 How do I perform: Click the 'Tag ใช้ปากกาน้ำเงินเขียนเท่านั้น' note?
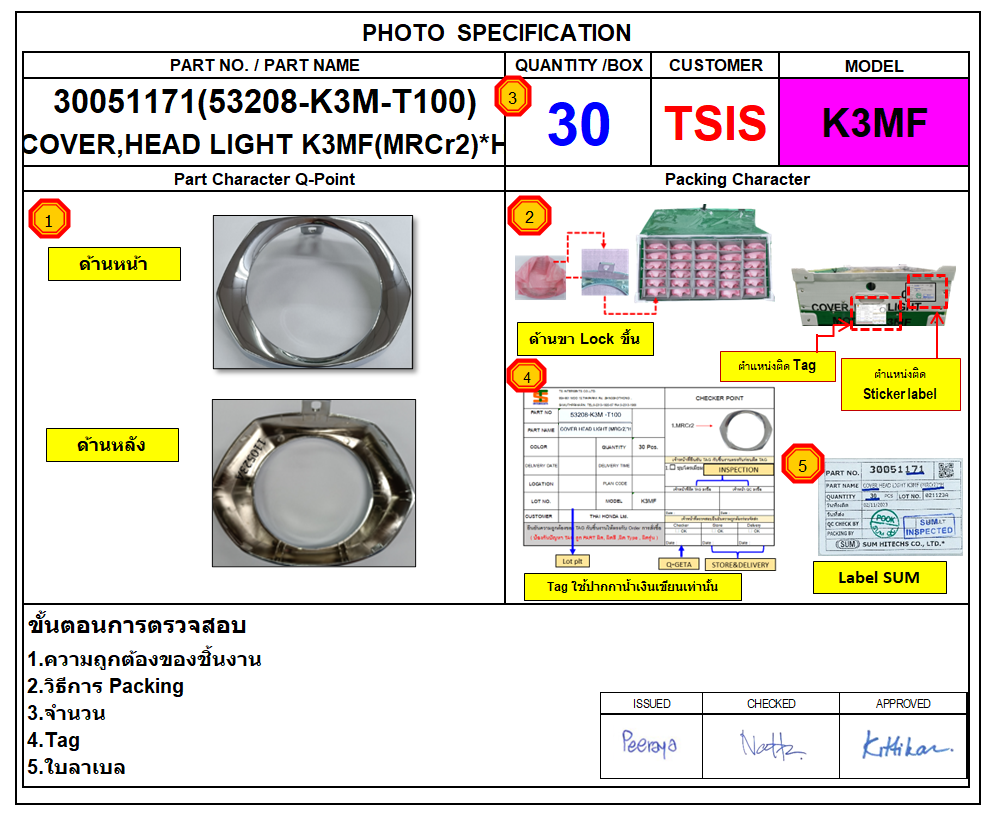pyautogui.click(x=633, y=587)
